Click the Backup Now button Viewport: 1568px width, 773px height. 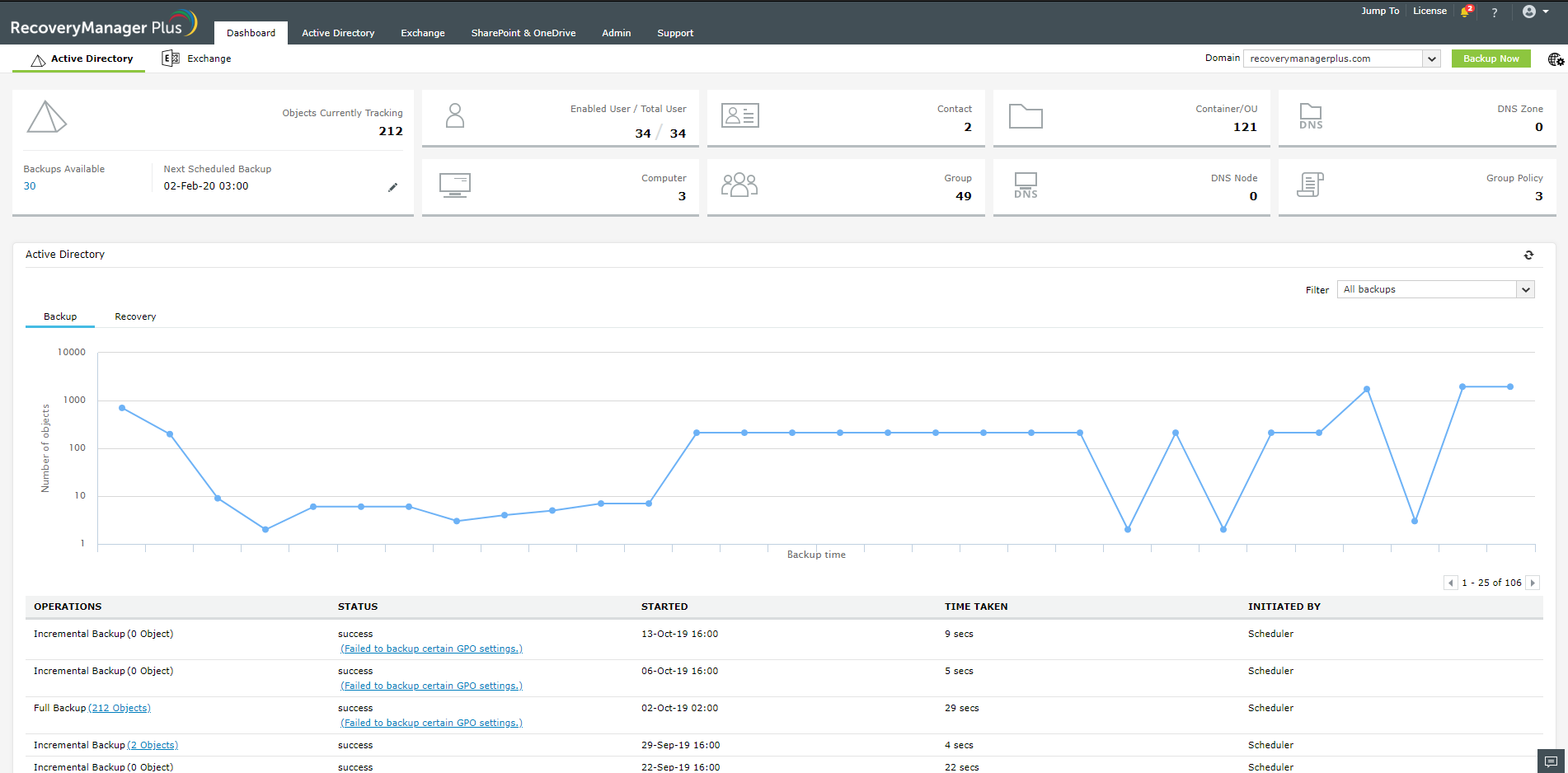(1491, 59)
